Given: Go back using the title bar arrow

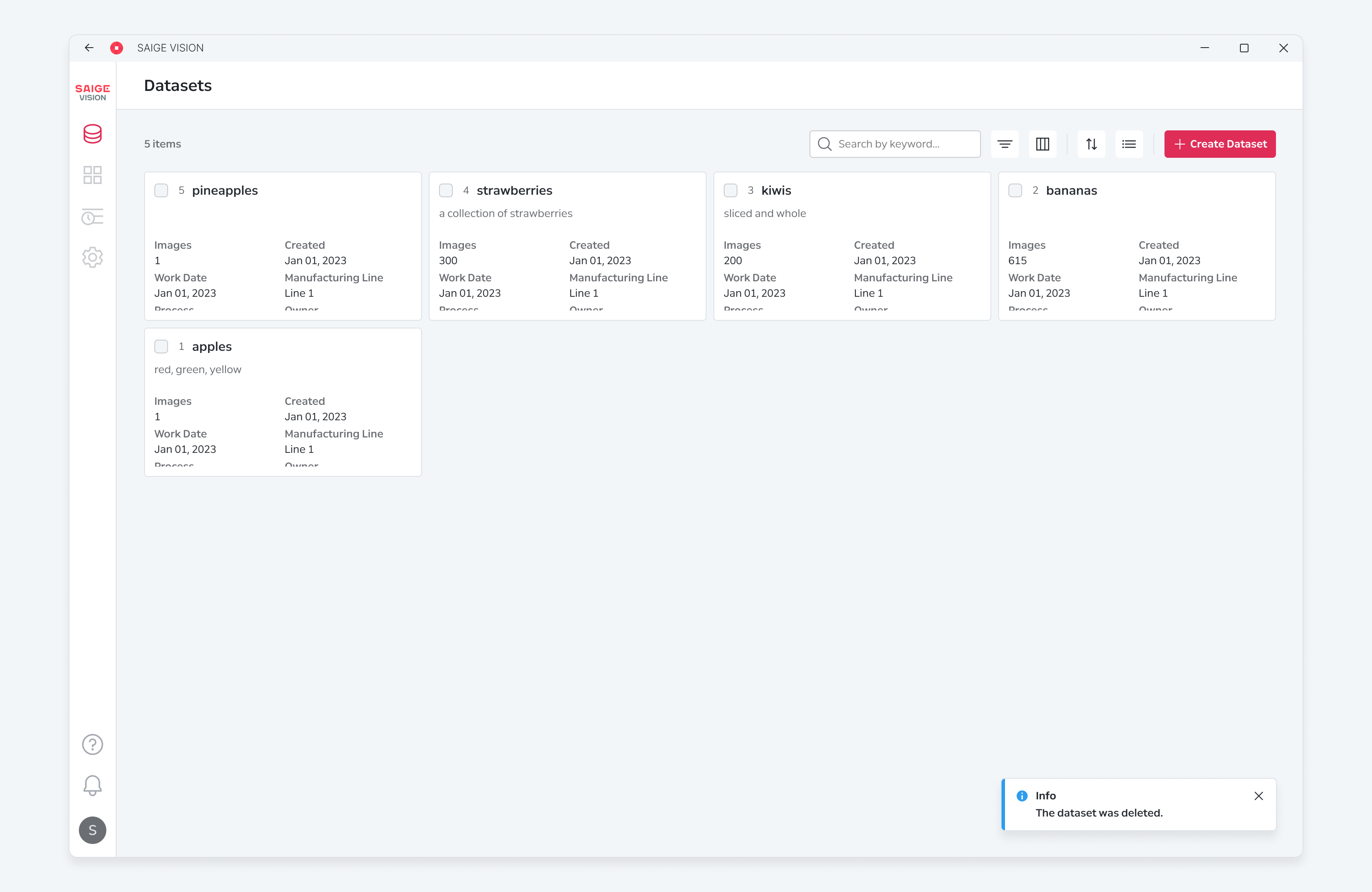Looking at the screenshot, I should [x=89, y=48].
